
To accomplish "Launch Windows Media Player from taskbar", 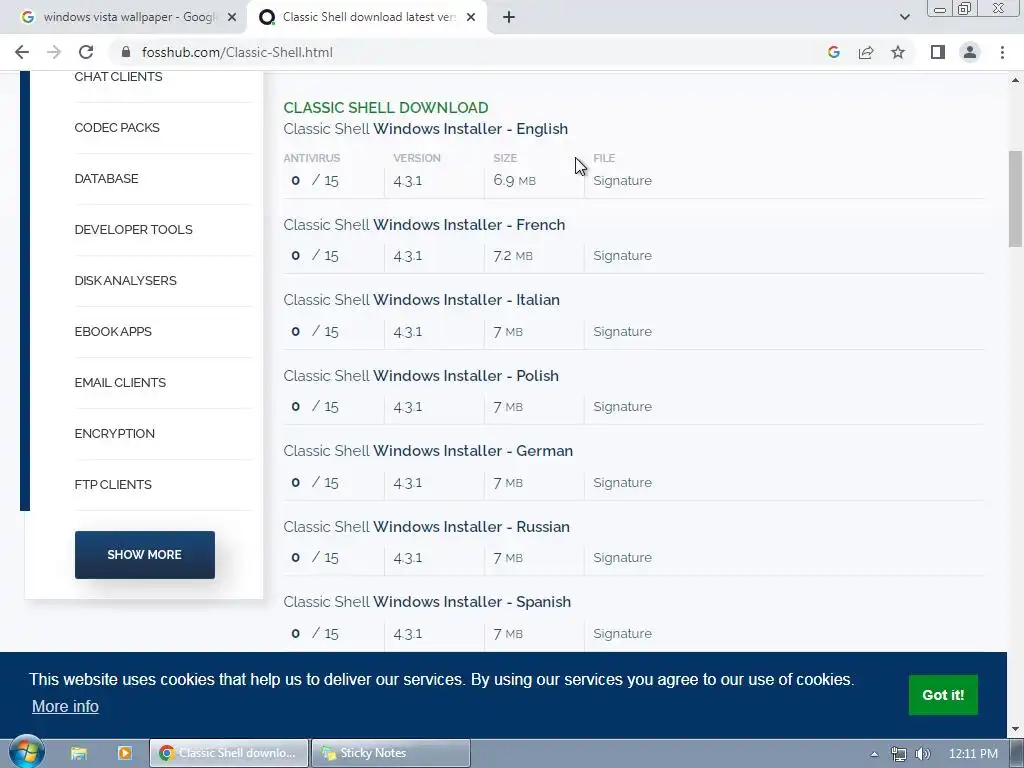I will click(124, 753).
